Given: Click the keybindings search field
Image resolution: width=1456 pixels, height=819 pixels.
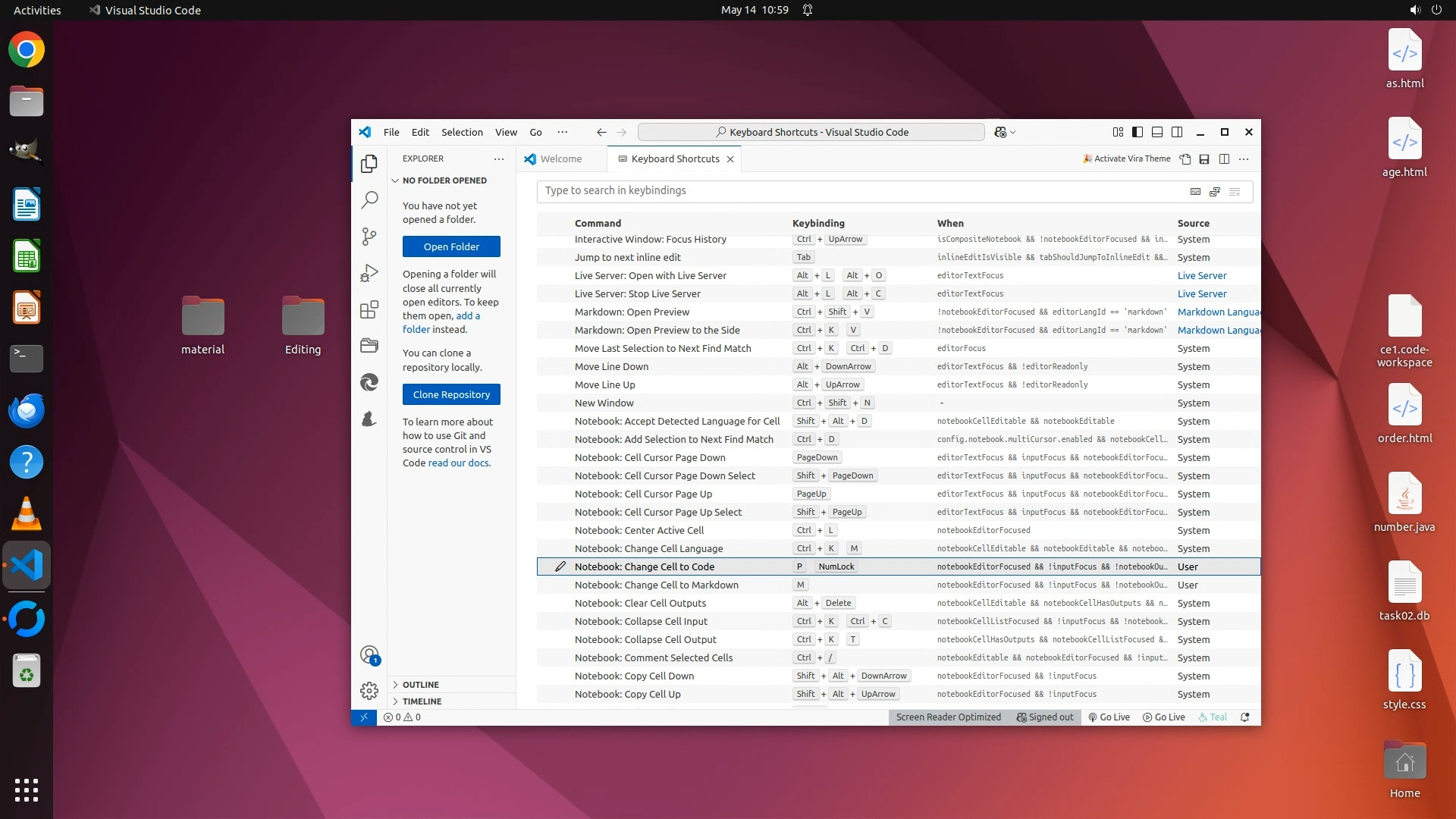Looking at the screenshot, I should [857, 191].
